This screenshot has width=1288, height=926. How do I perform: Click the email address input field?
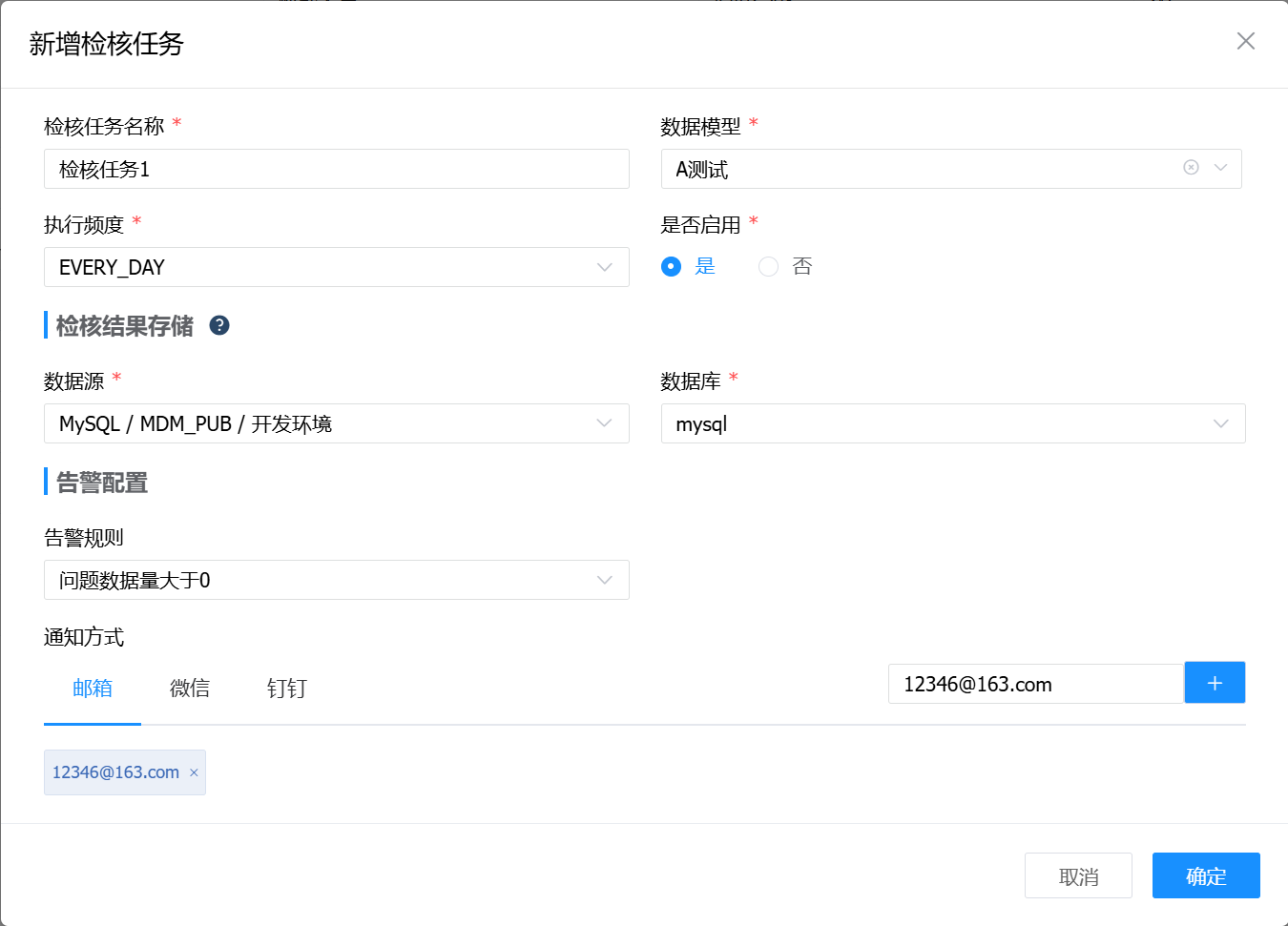pyautogui.click(x=1035, y=684)
